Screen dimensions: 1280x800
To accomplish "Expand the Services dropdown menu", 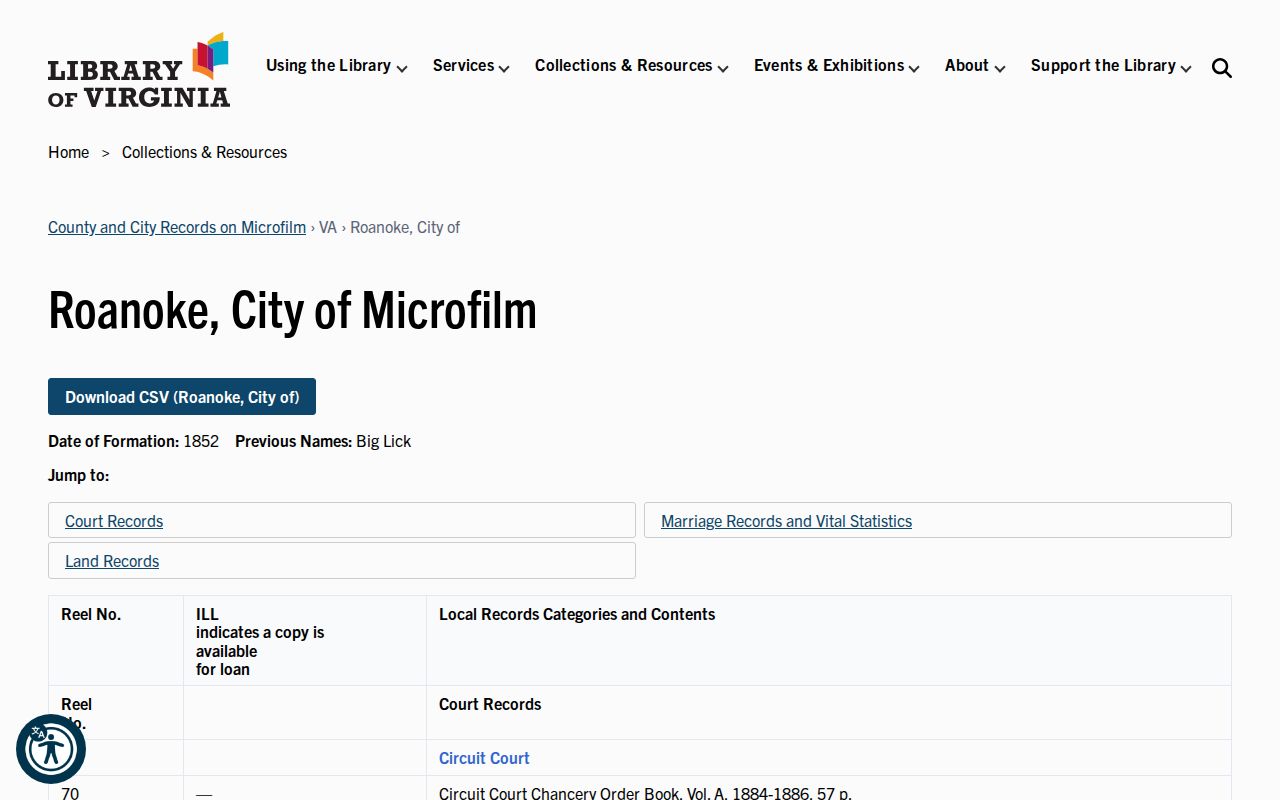I will coord(471,66).
